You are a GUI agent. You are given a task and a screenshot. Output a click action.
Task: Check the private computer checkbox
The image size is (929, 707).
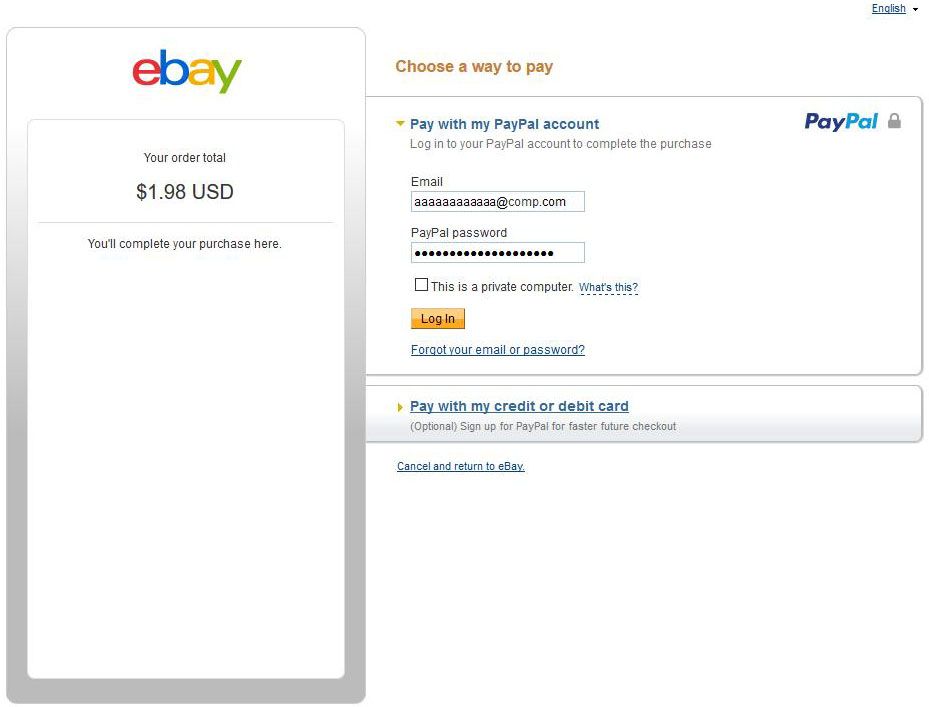coord(421,285)
